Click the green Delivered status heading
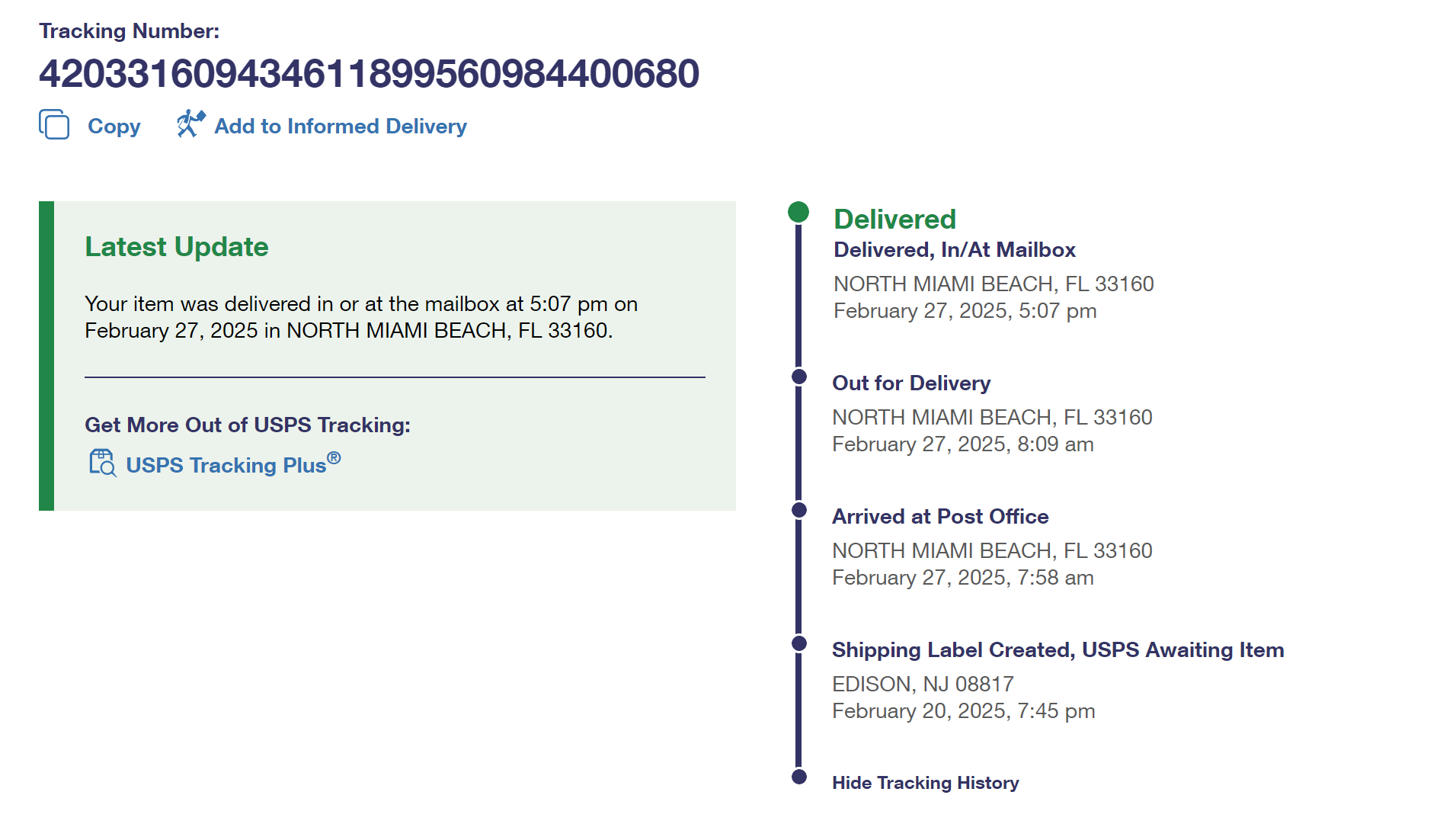The width and height of the screenshot is (1456, 824). coord(894,220)
